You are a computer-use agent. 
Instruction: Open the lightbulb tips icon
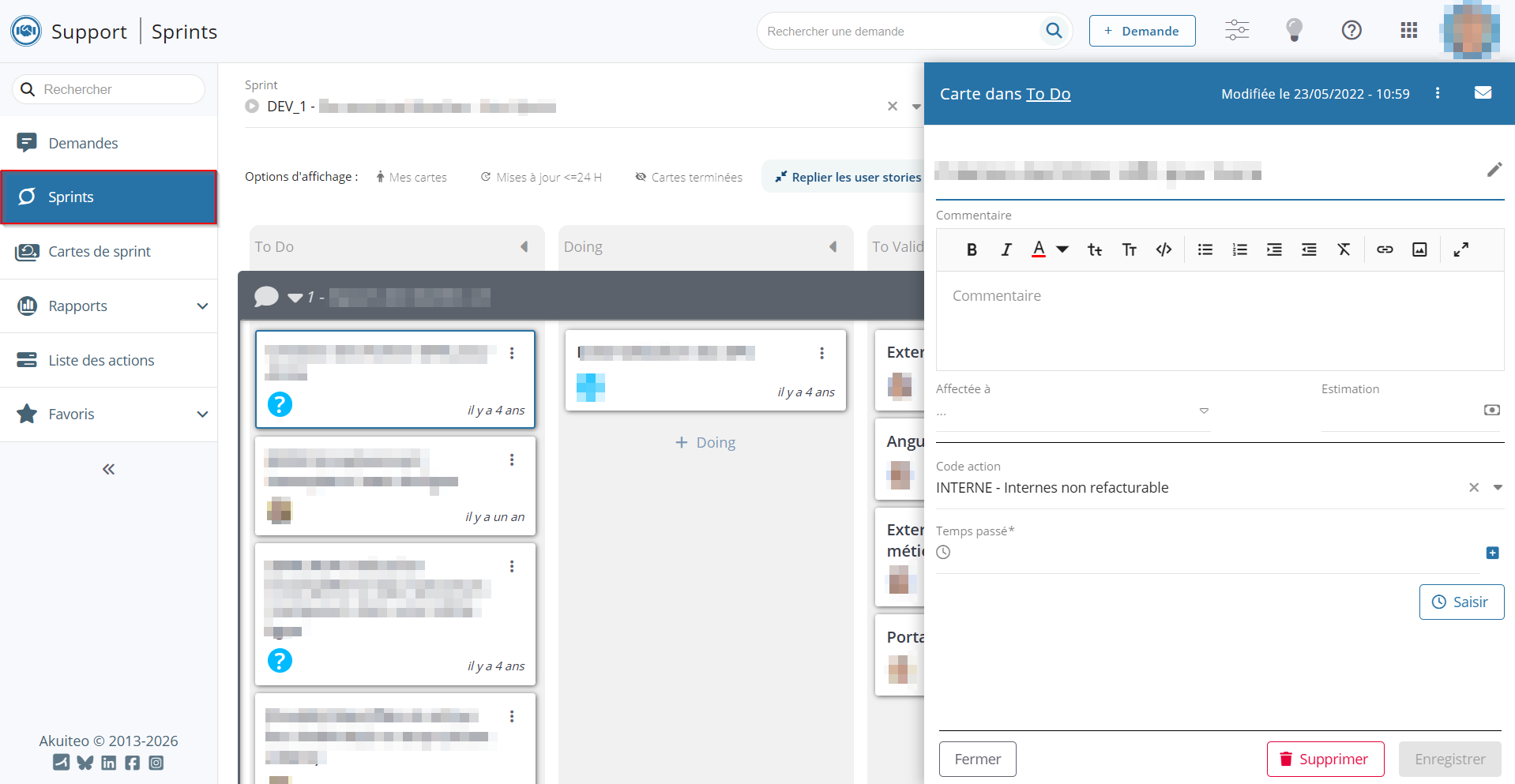click(1294, 31)
